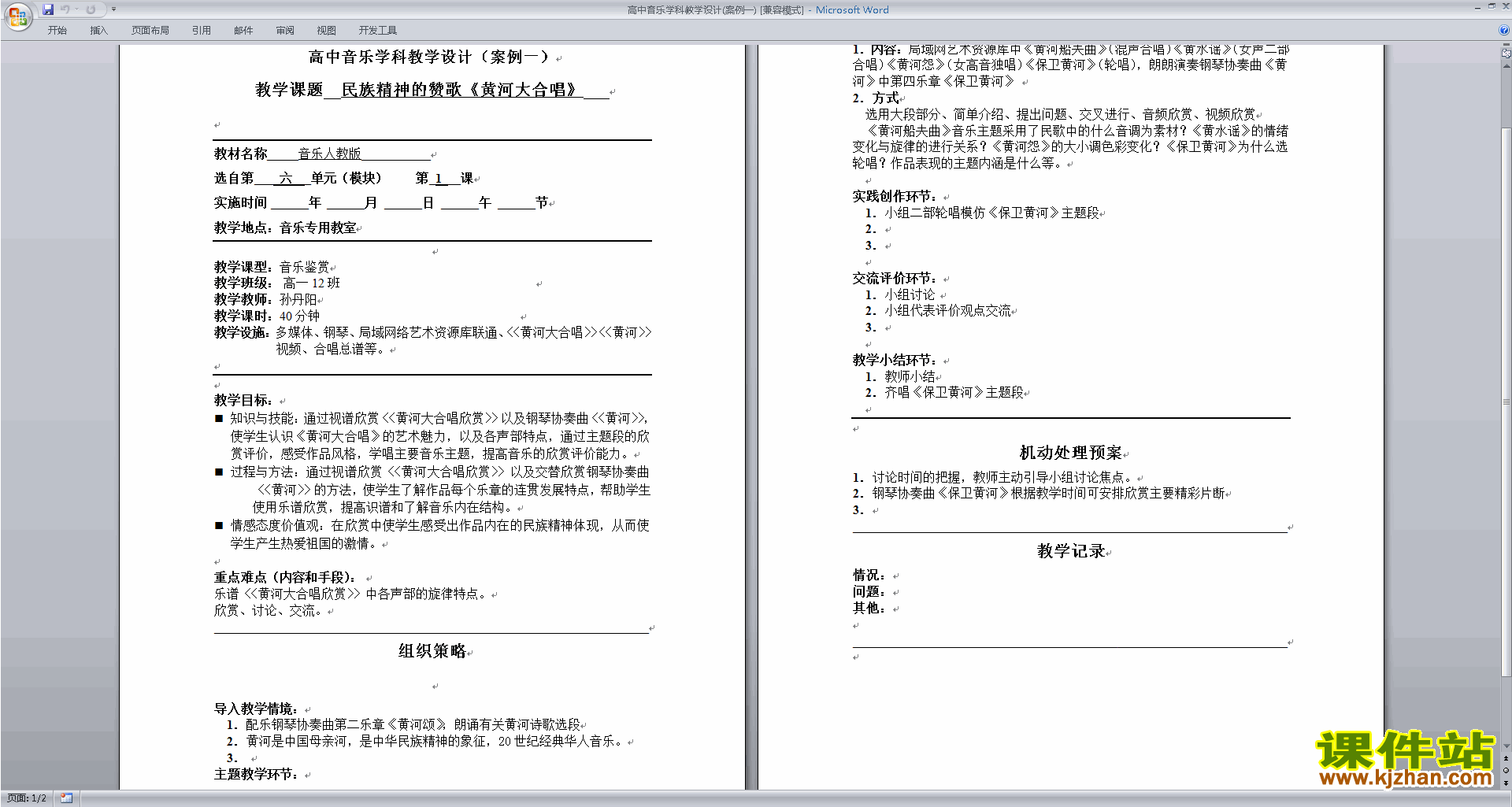The image size is (1512, 807).
Task: Save the document with the floppy icon
Action: [x=48, y=9]
